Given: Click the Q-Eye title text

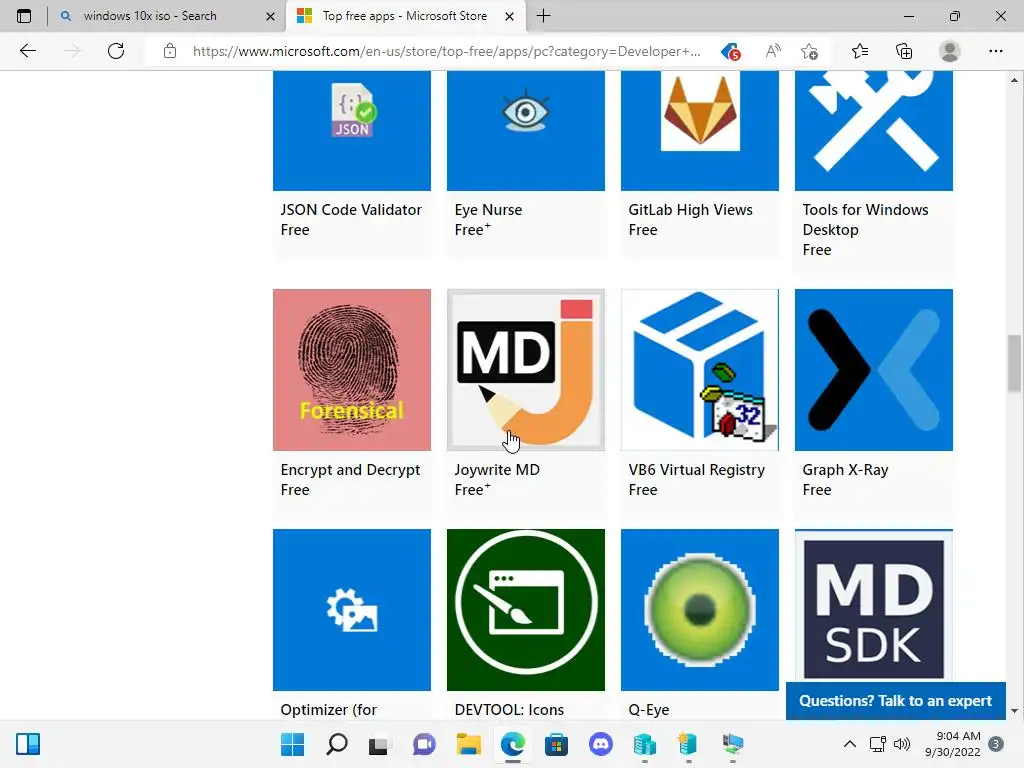Looking at the screenshot, I should tap(648, 709).
